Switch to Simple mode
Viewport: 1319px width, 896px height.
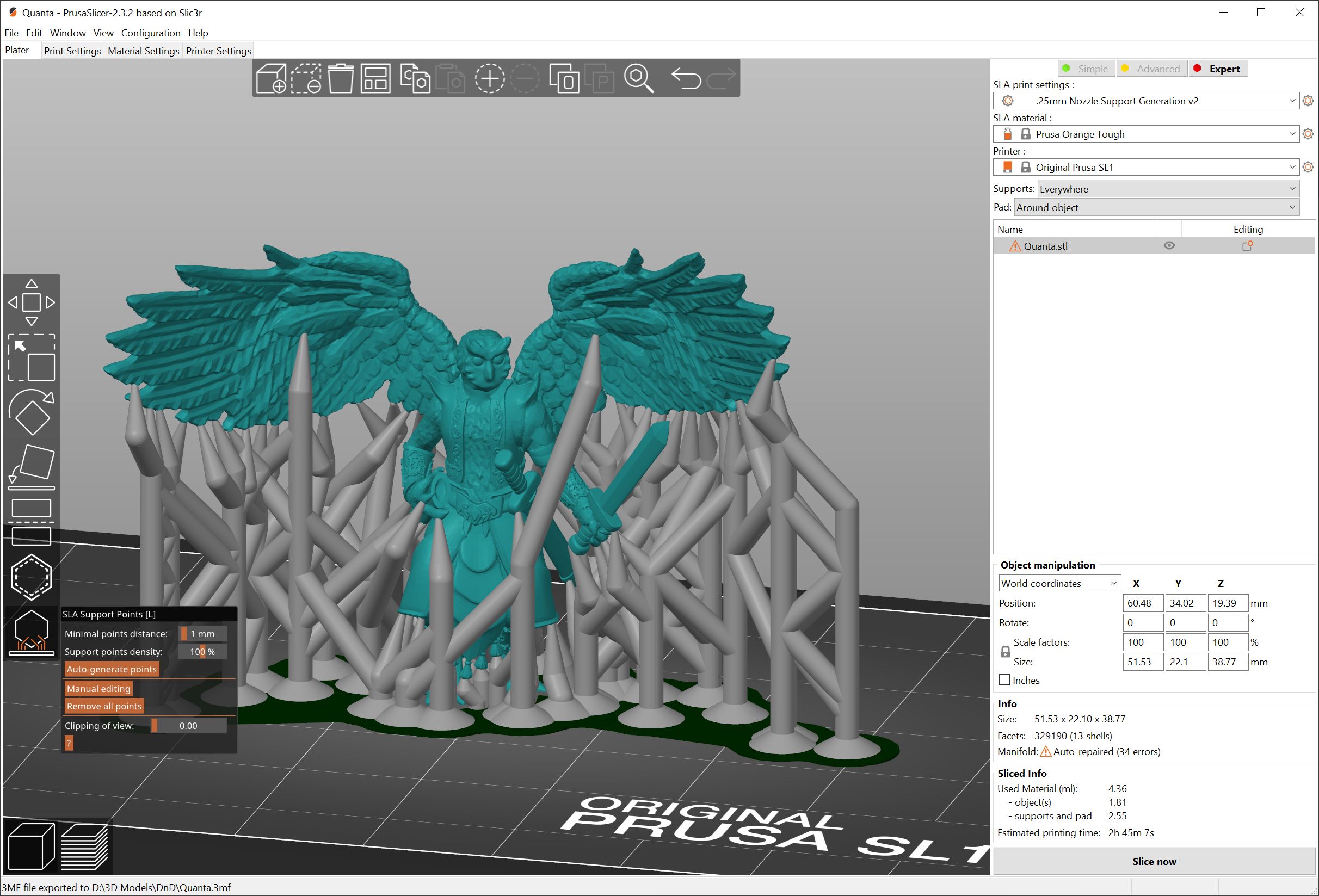(1086, 69)
